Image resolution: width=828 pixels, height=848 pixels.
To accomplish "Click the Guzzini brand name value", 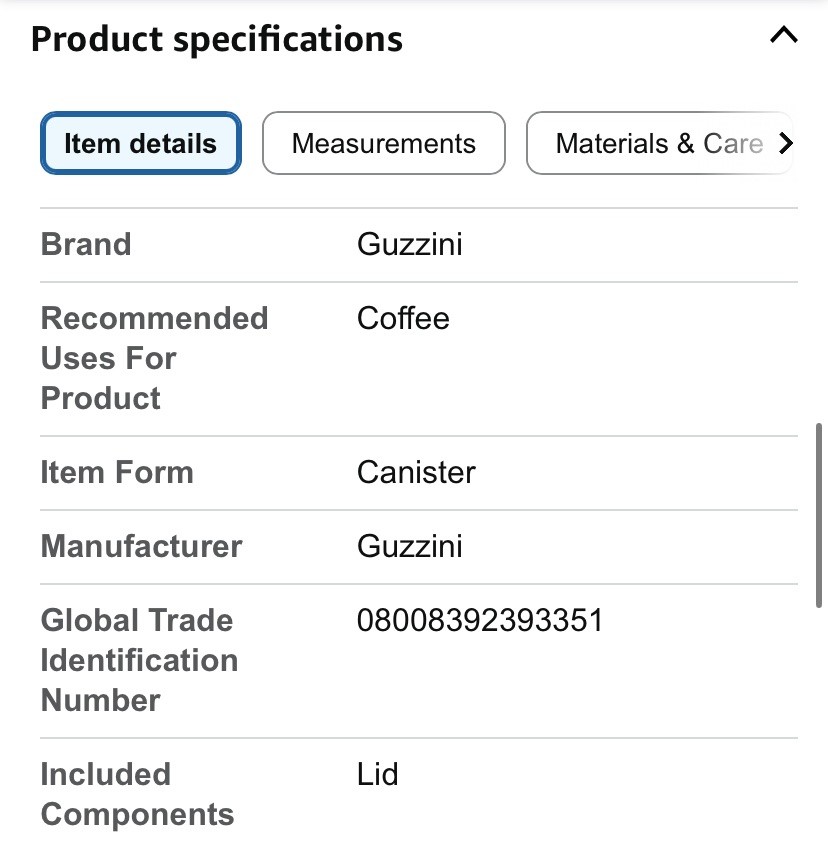I will pyautogui.click(x=409, y=244).
